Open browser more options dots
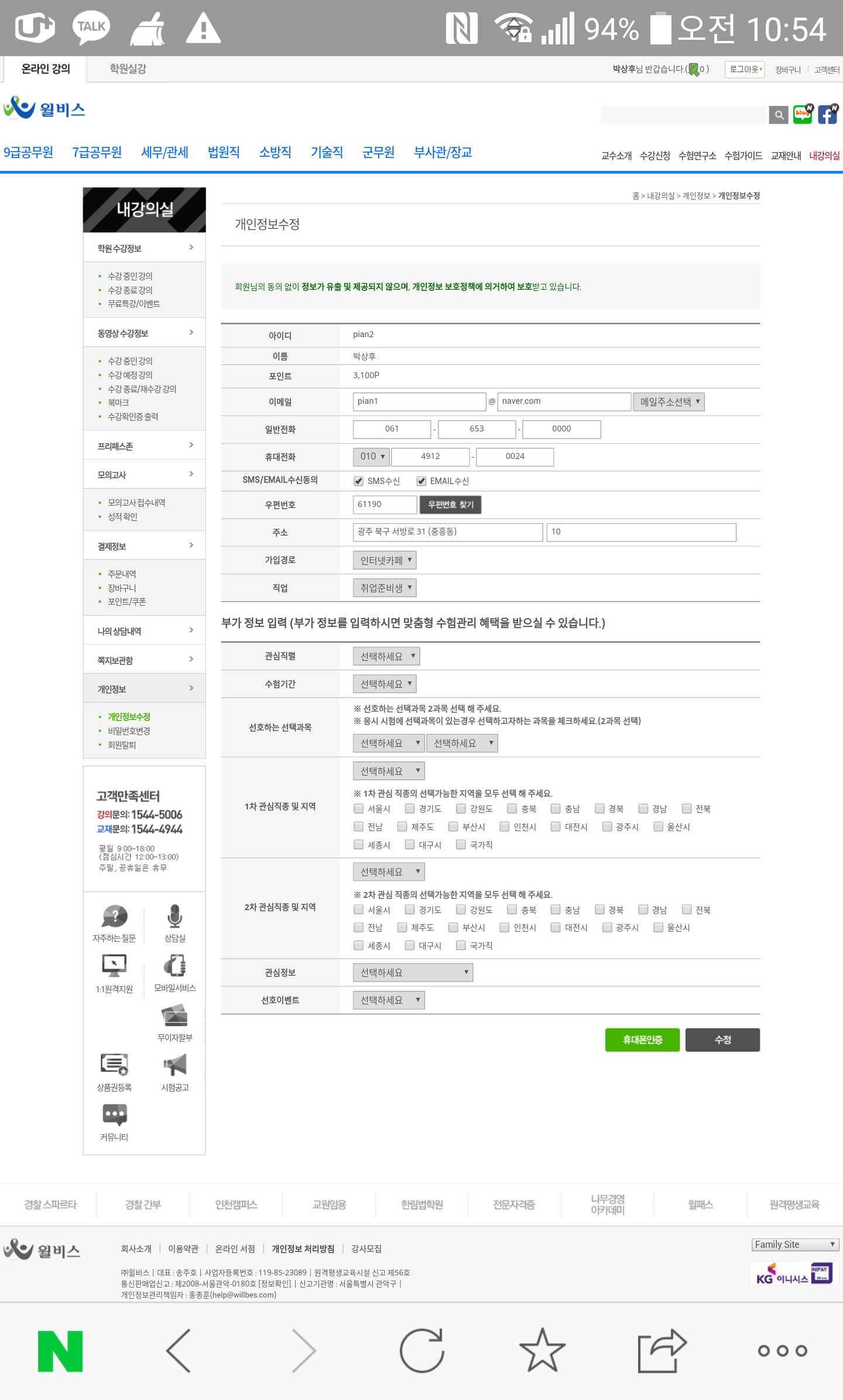843x1400 pixels. point(783,1351)
